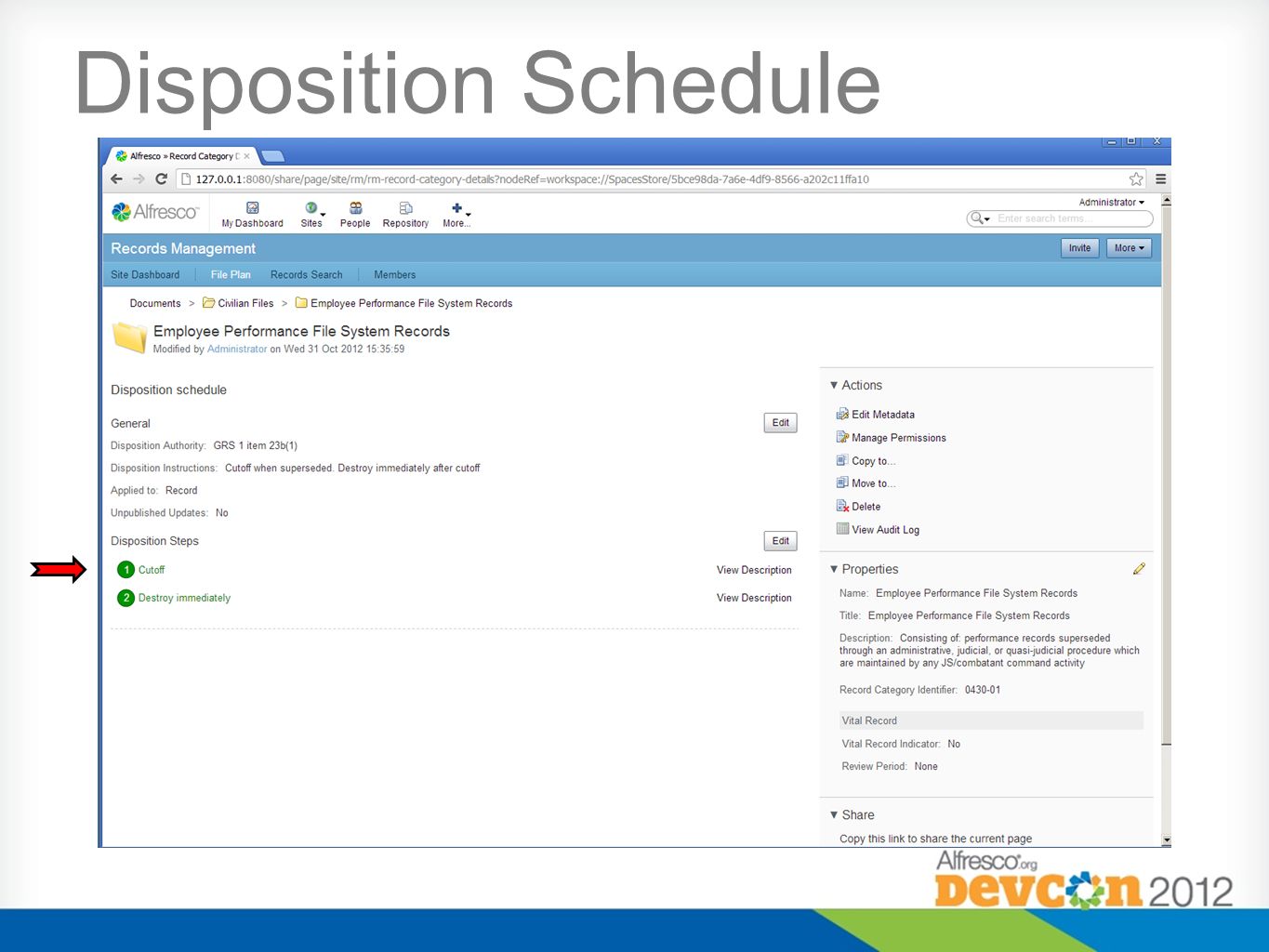1269x952 pixels.
Task: Click Administrator modified-by link
Action: (237, 350)
